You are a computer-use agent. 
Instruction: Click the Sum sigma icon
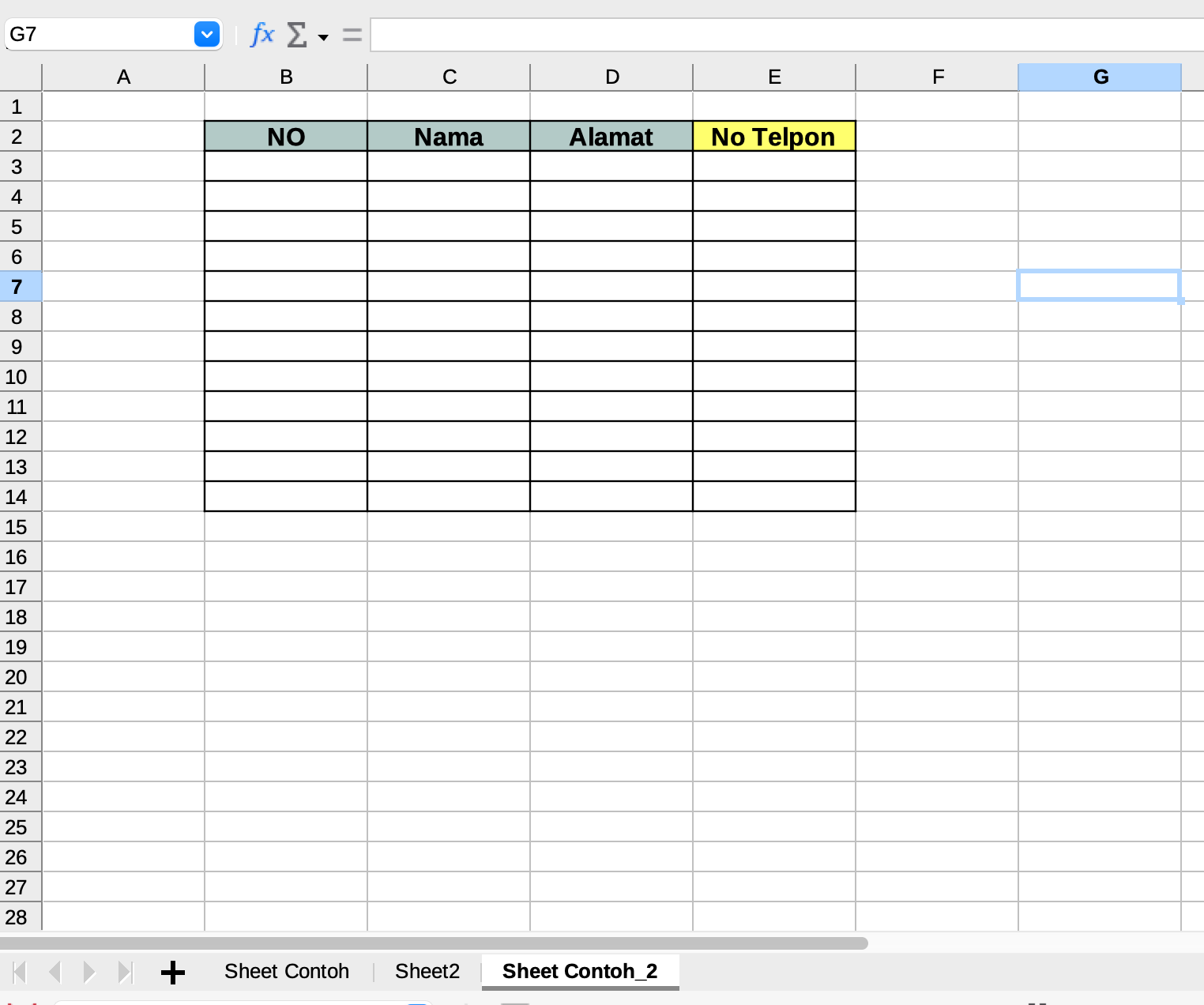pyautogui.click(x=296, y=35)
